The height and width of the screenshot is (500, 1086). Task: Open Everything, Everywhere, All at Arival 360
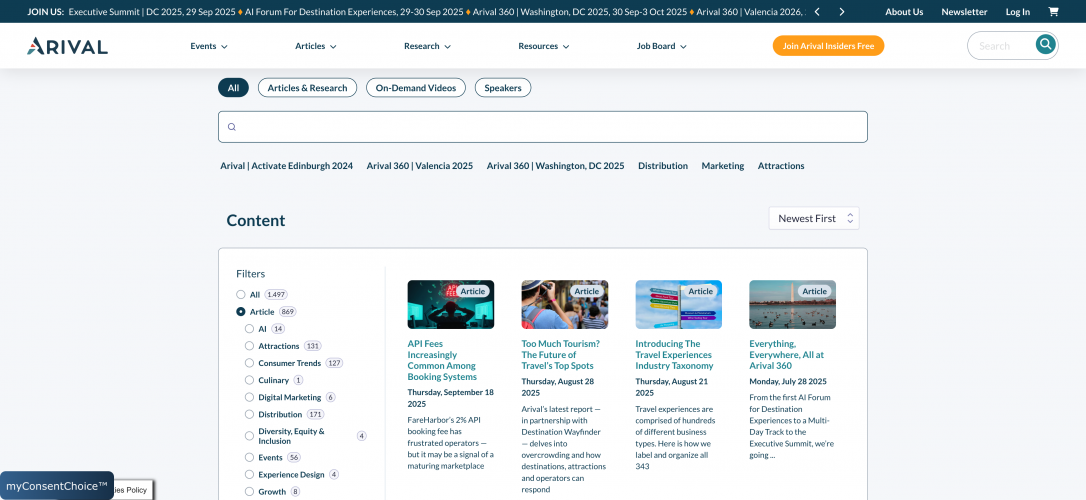[787, 355]
